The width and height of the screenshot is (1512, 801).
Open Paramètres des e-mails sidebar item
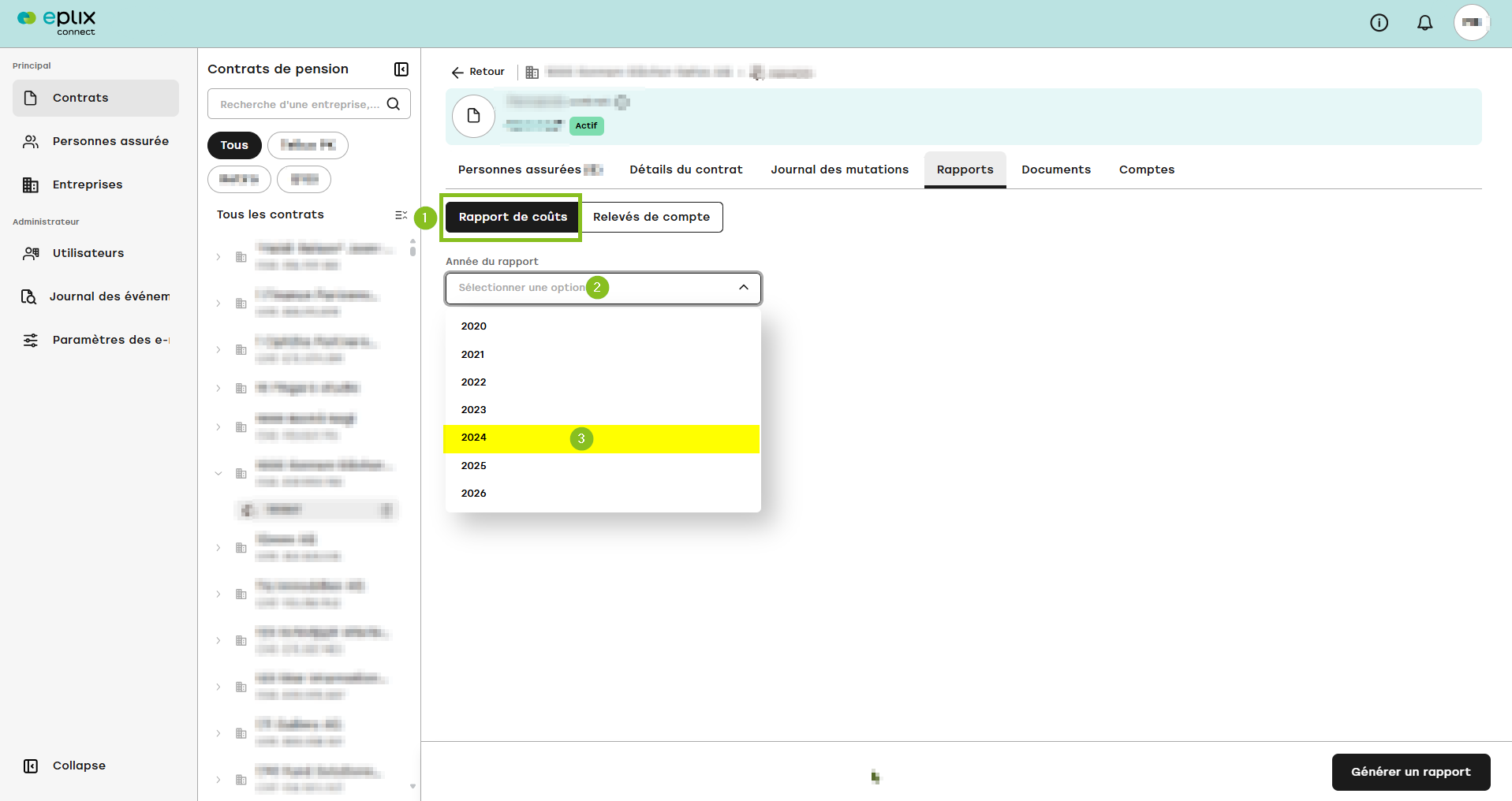[95, 340]
